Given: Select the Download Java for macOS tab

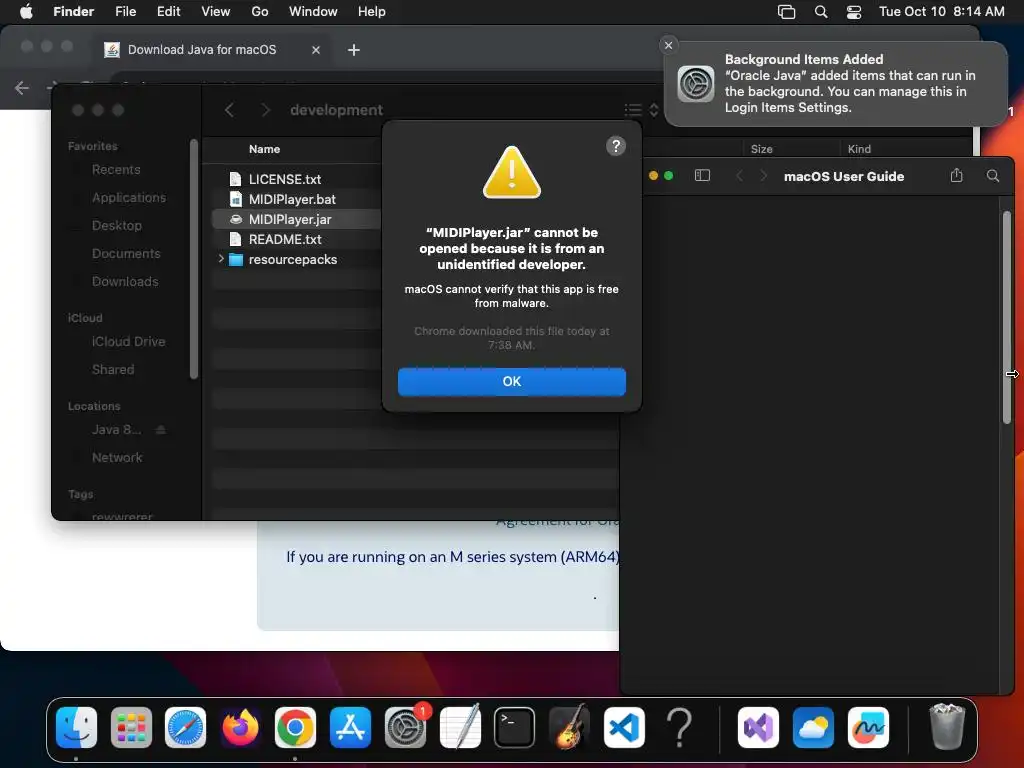Looking at the screenshot, I should (x=202, y=50).
